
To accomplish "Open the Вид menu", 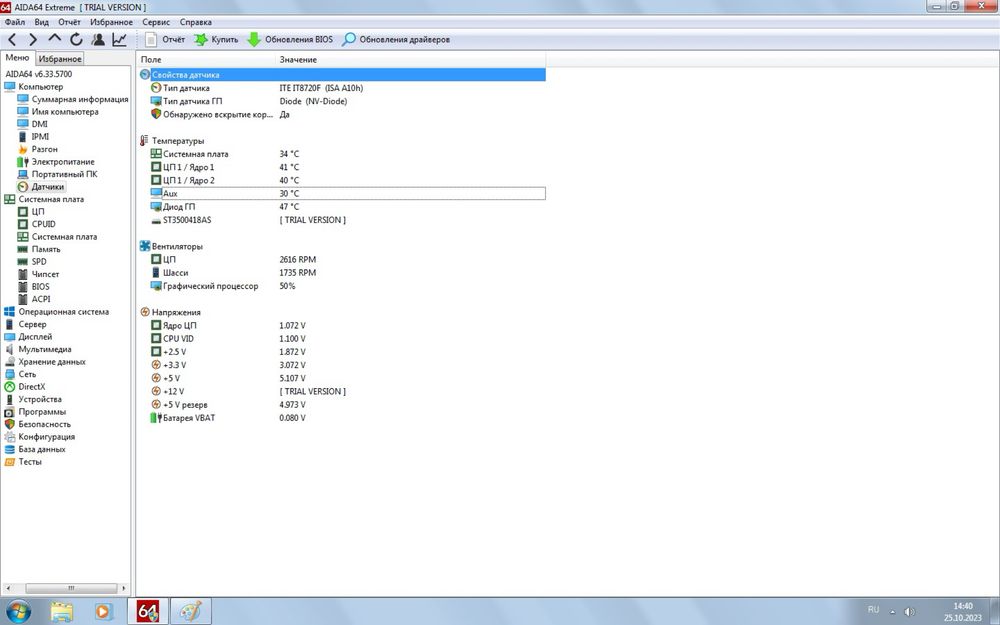I will [x=41, y=22].
